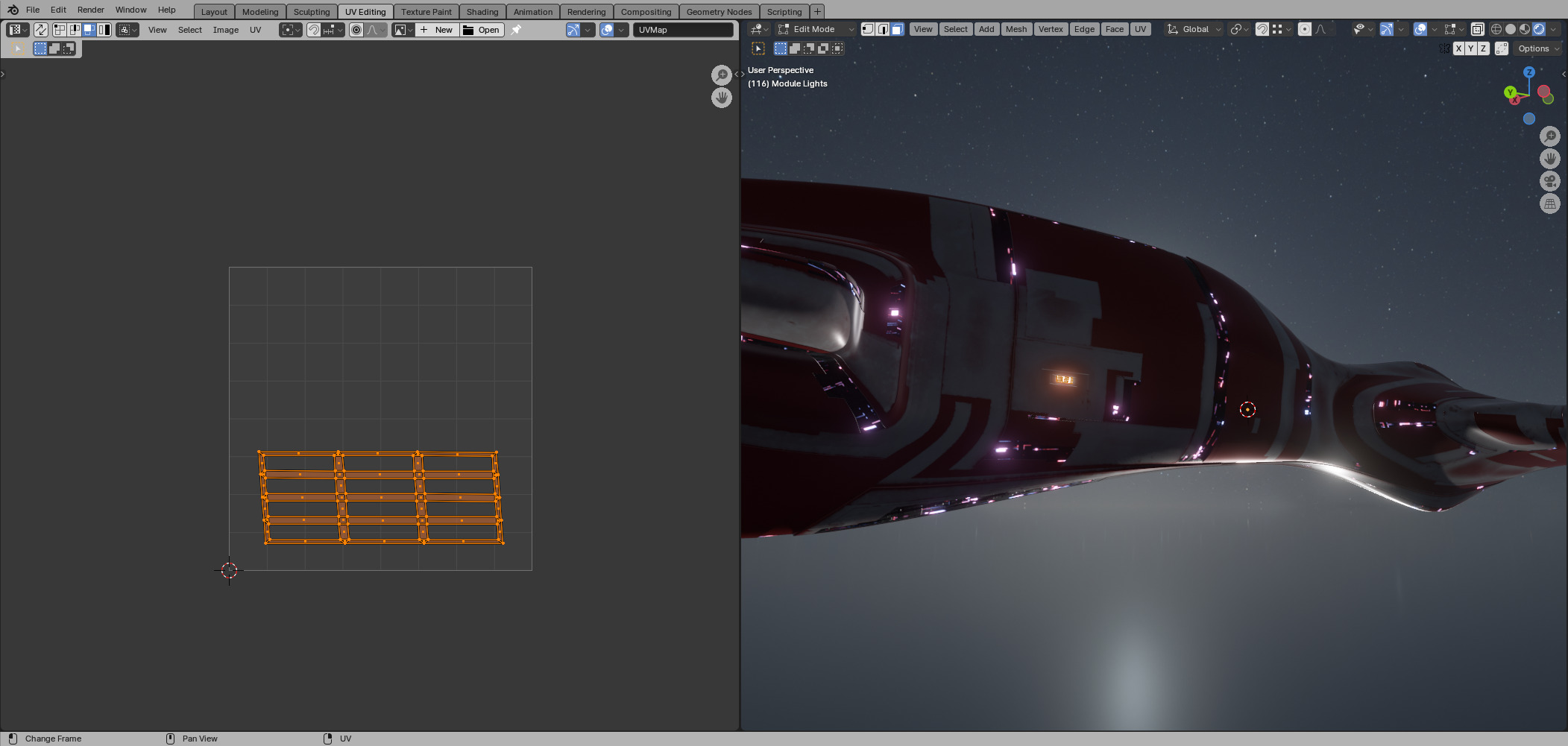The image size is (1568, 746).
Task: Open the View menu in UV editor
Action: pyautogui.click(x=157, y=30)
